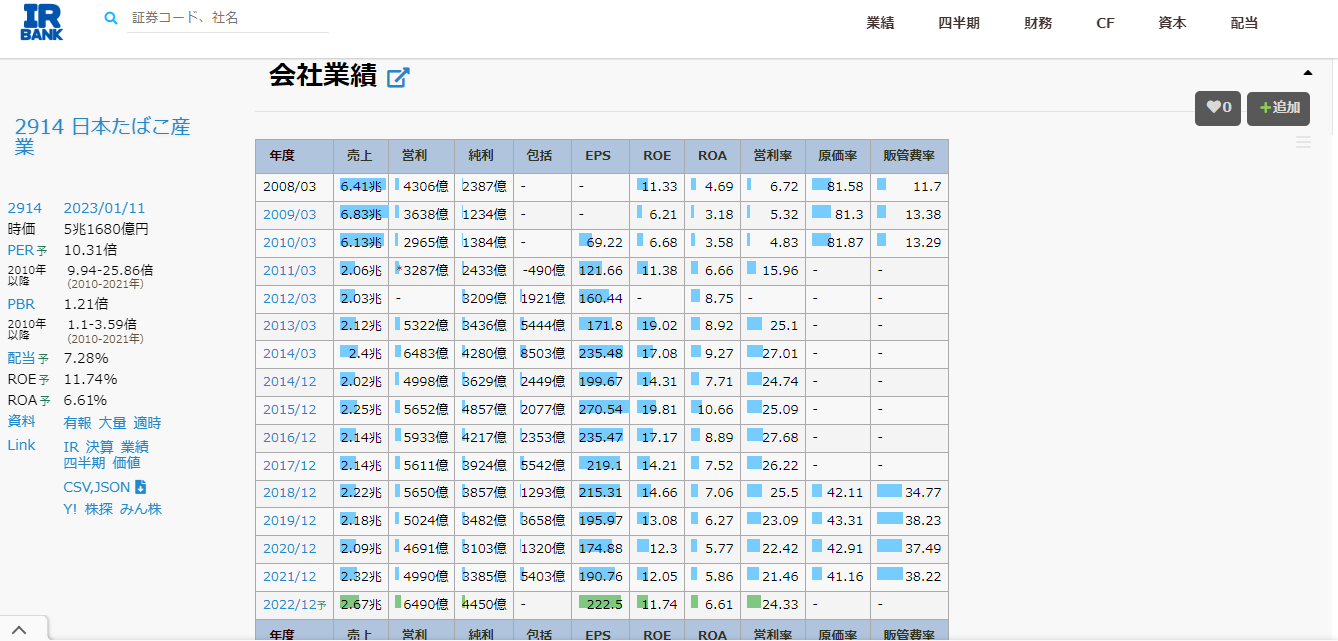Click the 270.54 EPS cell for 2015/12
This screenshot has height=641, width=1338.
click(x=601, y=410)
